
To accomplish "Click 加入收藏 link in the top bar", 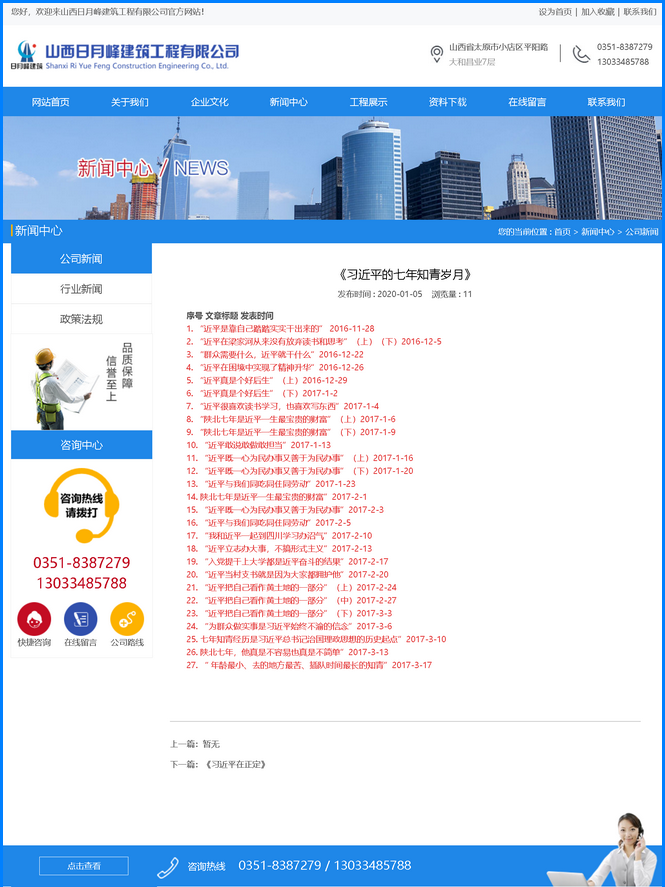I will (598, 12).
